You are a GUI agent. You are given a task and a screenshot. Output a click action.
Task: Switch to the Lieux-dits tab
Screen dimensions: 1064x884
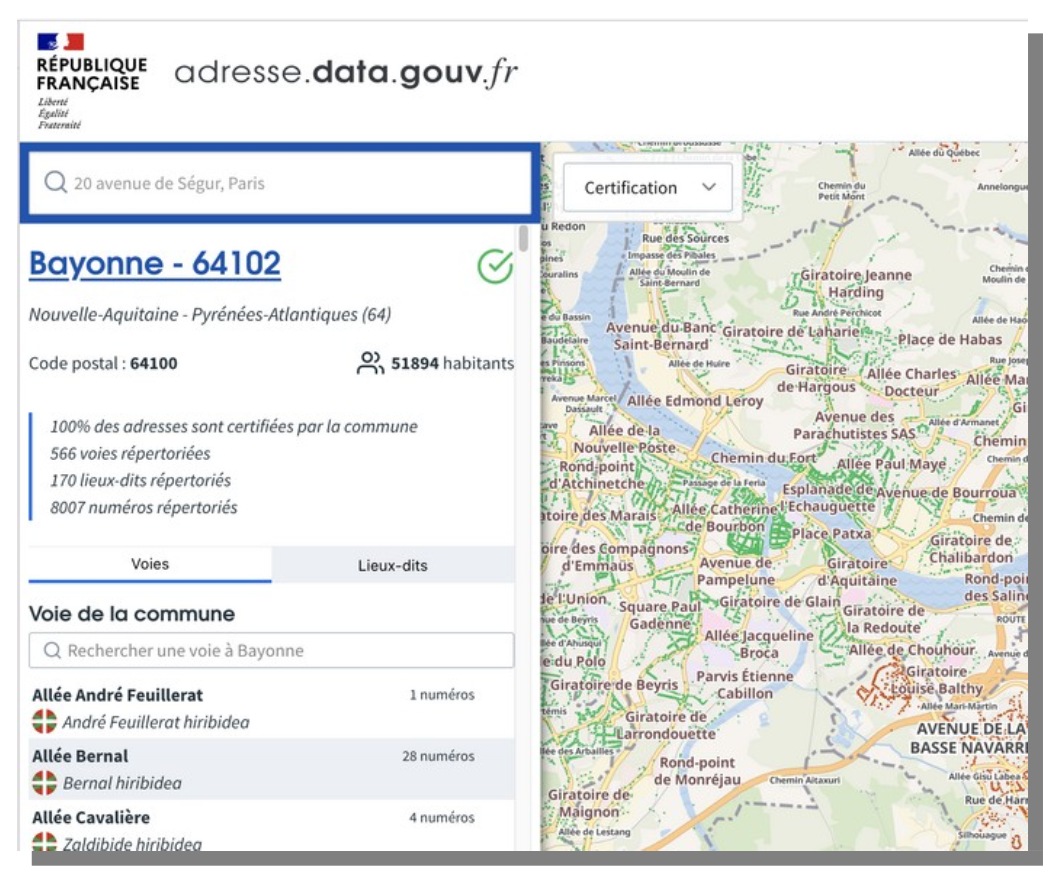(x=393, y=565)
